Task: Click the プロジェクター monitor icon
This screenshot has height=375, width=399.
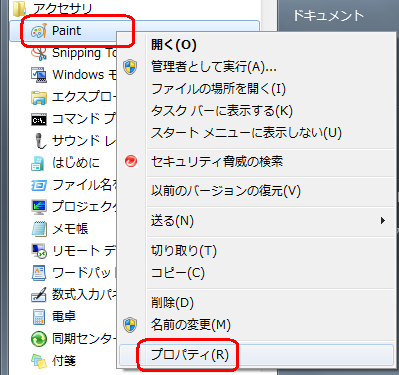Action: tap(39, 207)
